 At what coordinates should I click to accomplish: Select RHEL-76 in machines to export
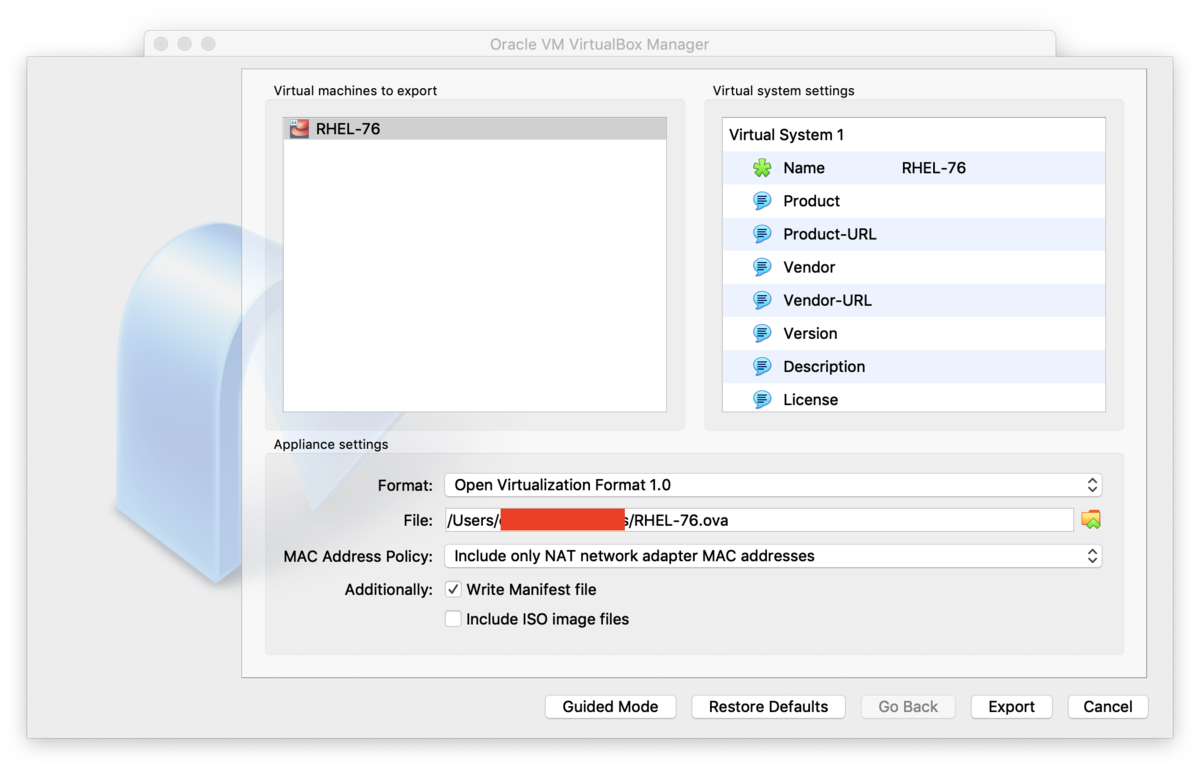click(x=475, y=129)
